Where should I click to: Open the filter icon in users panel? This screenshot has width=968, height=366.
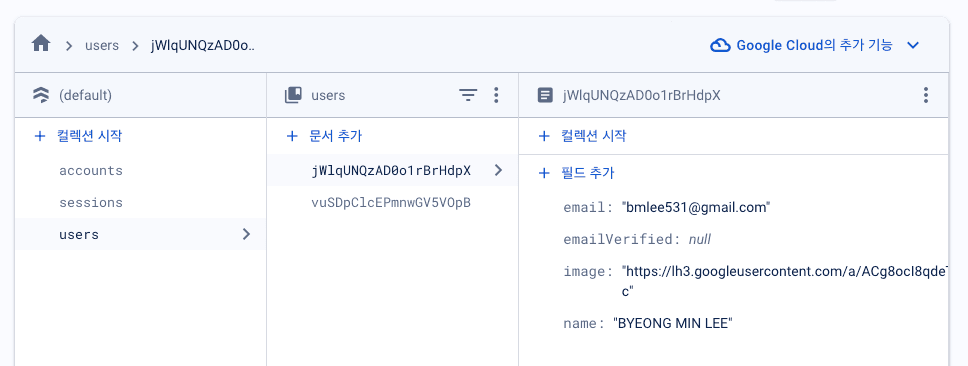[469, 95]
